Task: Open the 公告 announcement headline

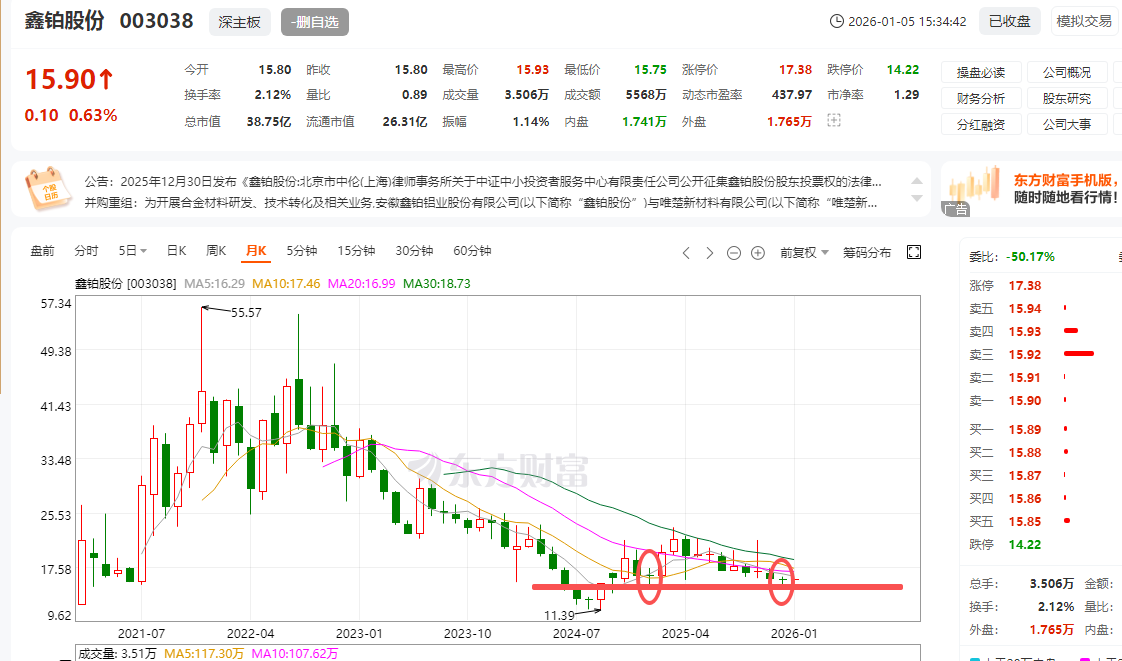Action: point(483,182)
